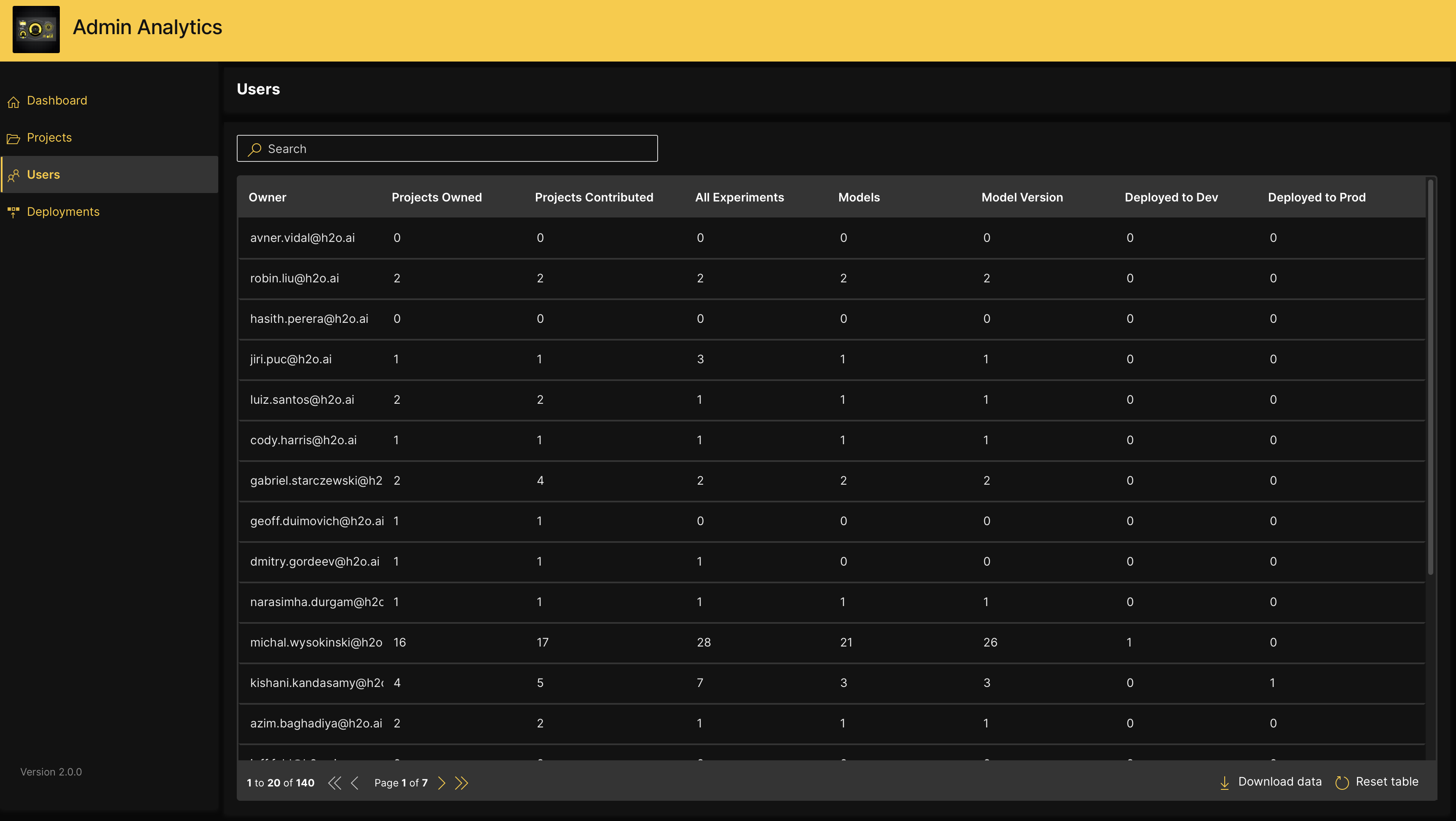
Task: Open the Deployments menu item
Action: coord(63,212)
